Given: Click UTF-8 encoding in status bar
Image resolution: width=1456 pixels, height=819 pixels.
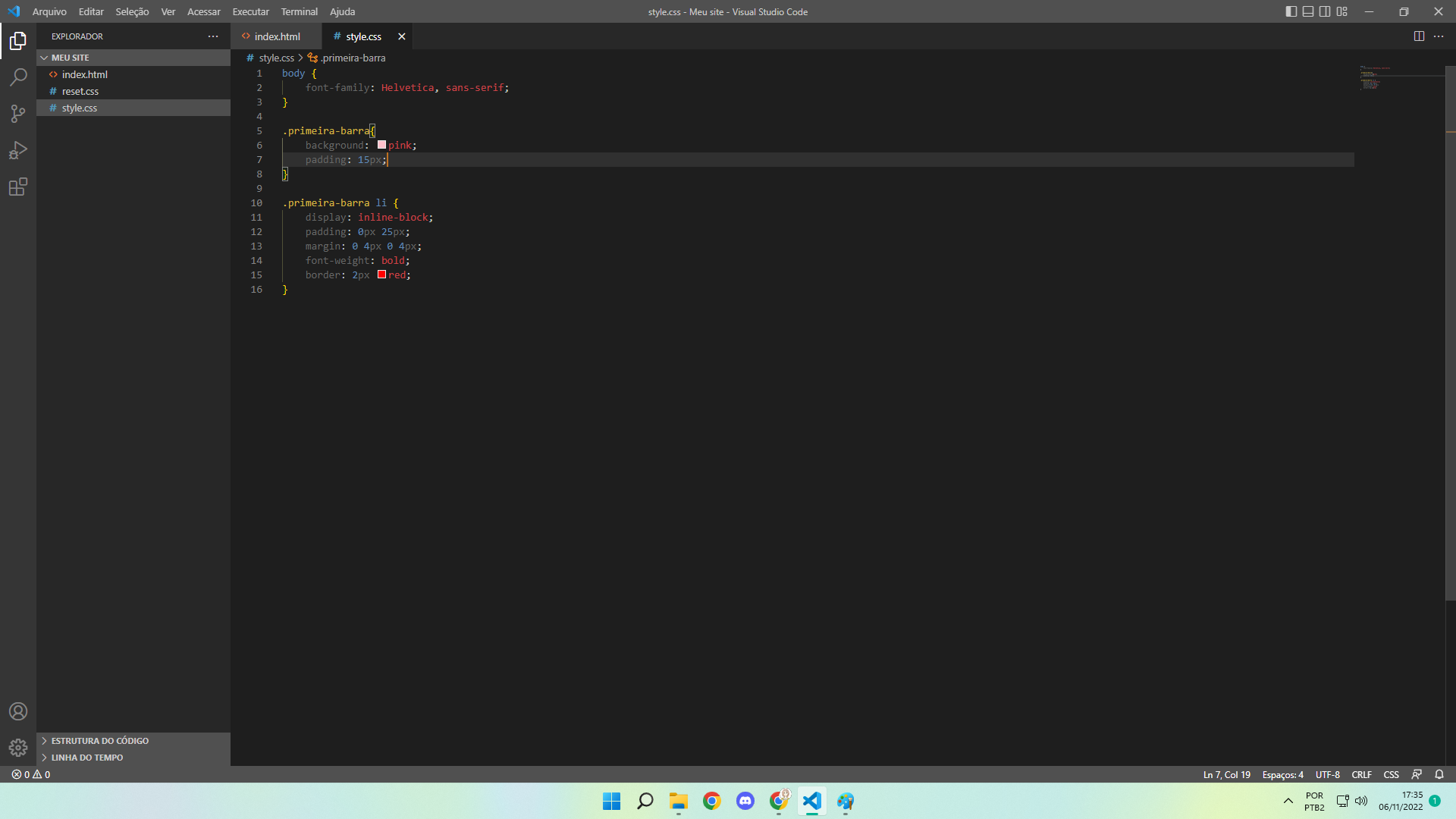Looking at the screenshot, I should [1327, 774].
